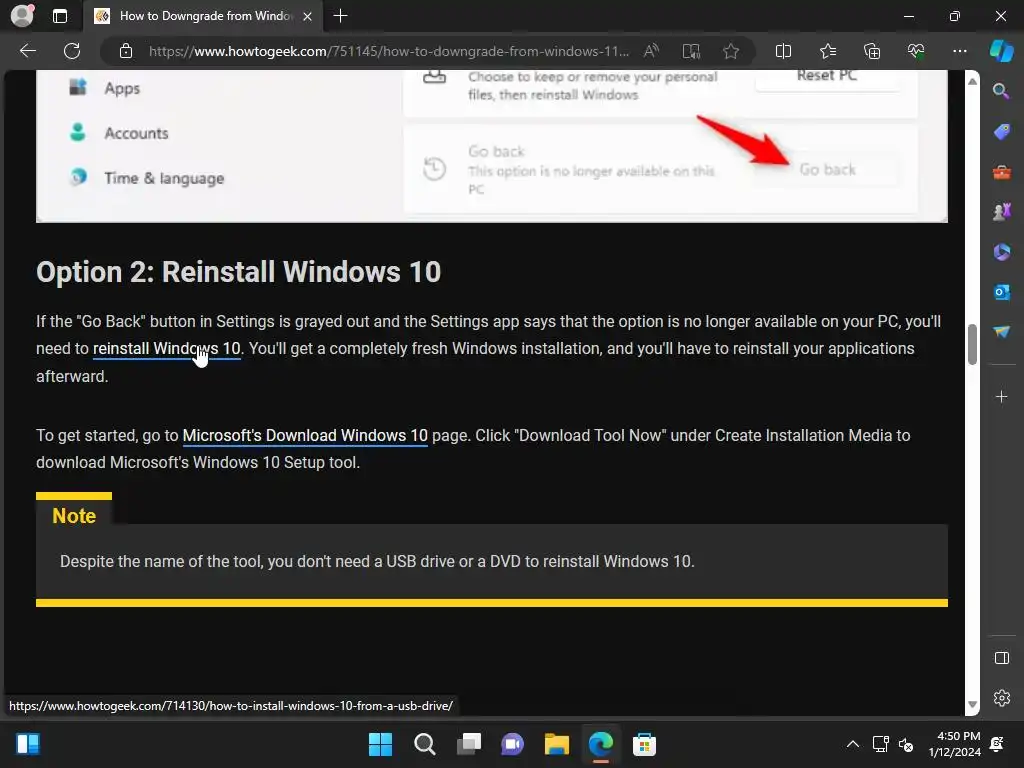Show hidden system tray icons
Screen dimensions: 1024x768
(x=852, y=744)
